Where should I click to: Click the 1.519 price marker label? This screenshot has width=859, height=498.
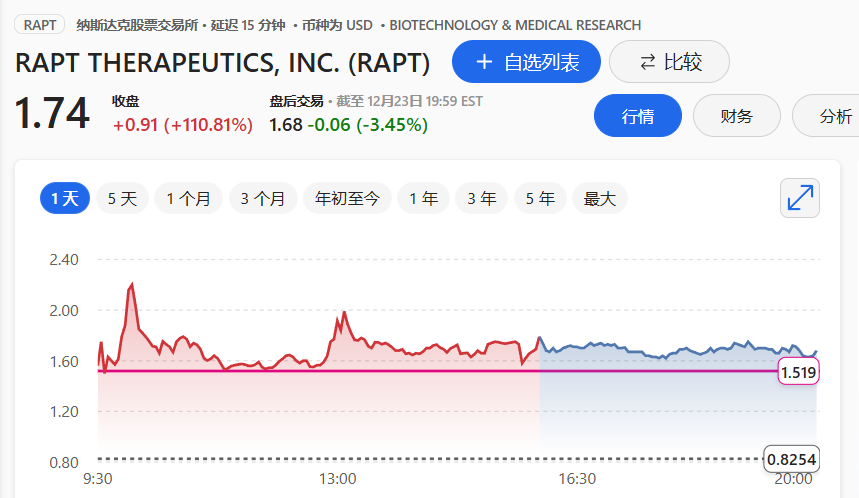[798, 373]
